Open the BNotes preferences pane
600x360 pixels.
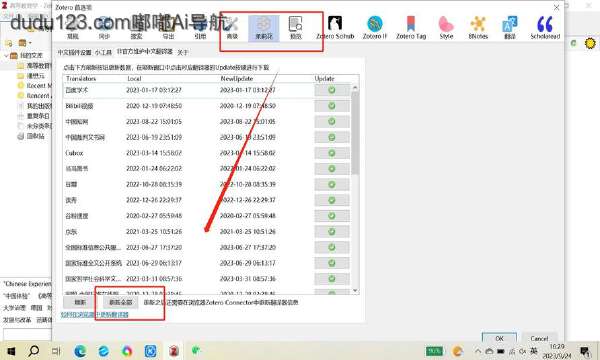coord(478,27)
